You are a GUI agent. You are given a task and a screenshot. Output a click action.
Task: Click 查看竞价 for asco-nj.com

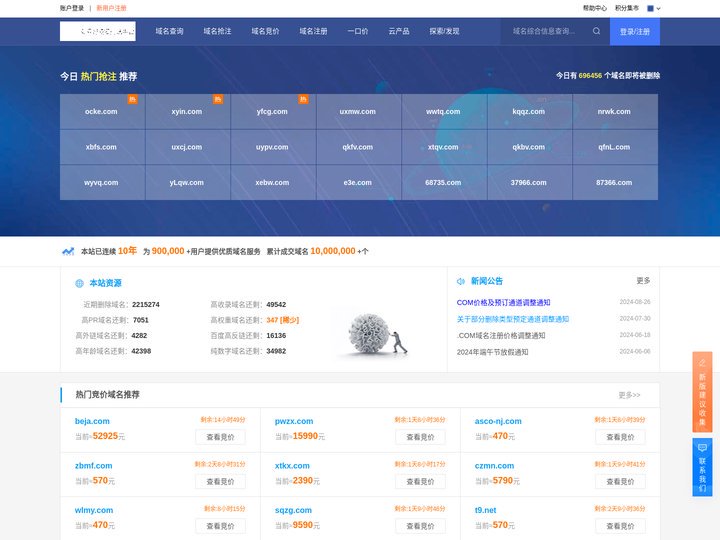[x=620, y=437]
